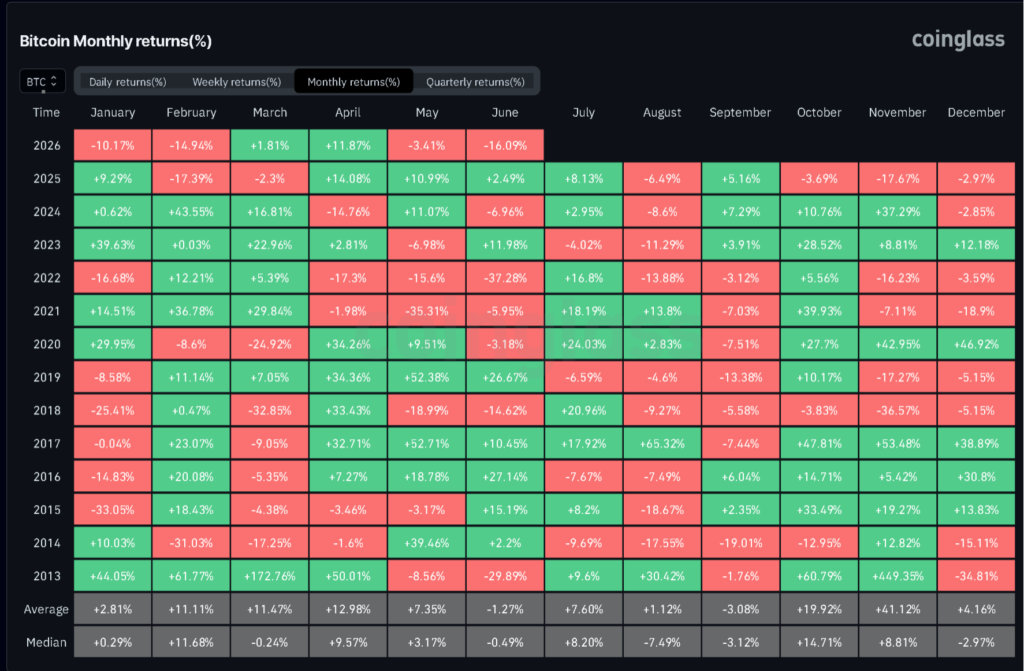Click the 2013 November cell +449.35%

[x=897, y=576]
